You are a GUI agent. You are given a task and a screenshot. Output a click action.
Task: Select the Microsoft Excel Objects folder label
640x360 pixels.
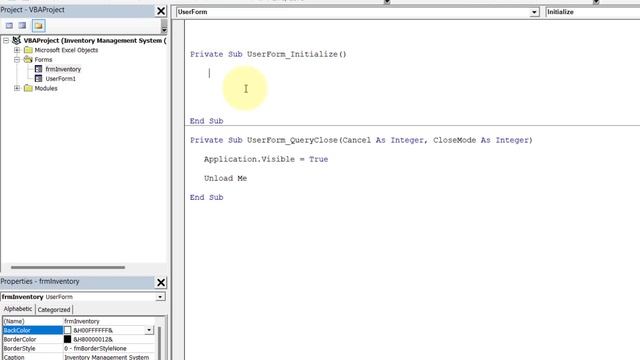click(66, 50)
